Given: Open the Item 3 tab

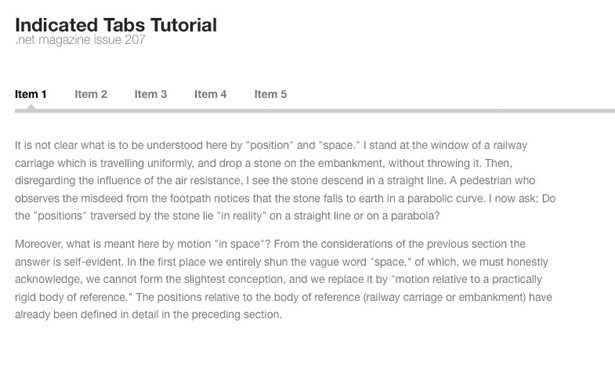Looking at the screenshot, I should 151,95.
